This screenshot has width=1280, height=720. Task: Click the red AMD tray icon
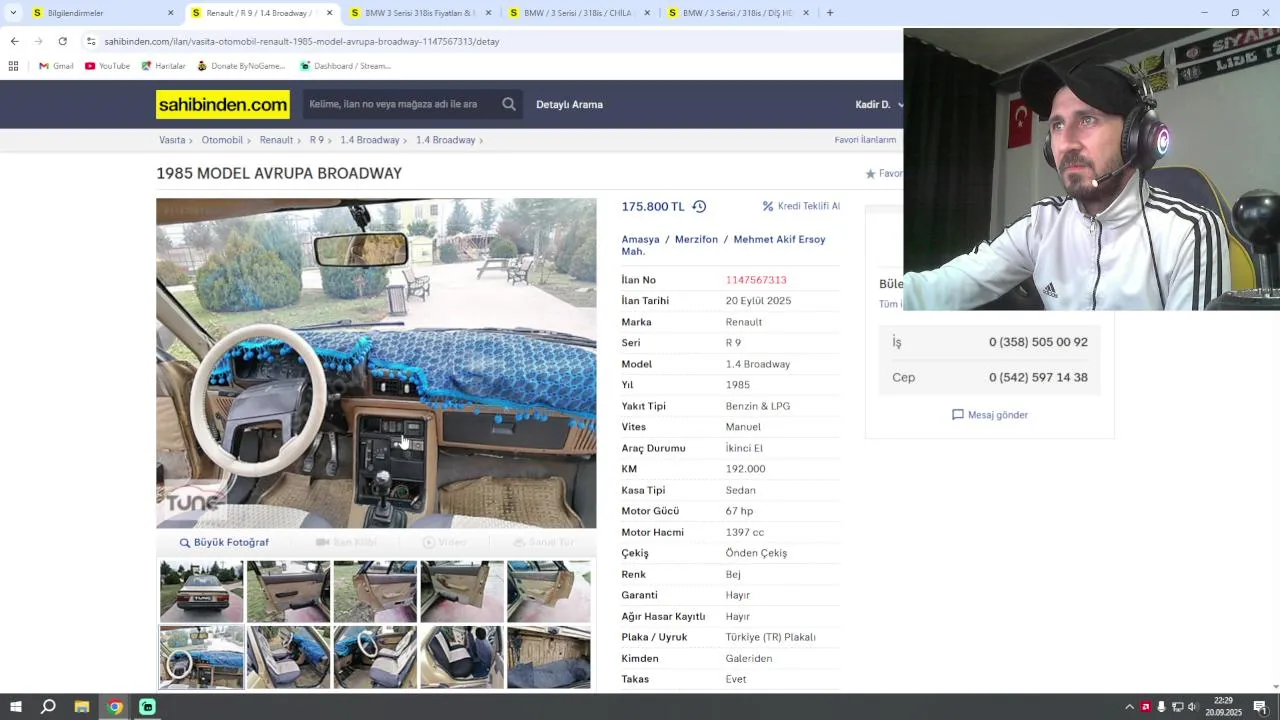click(1146, 707)
